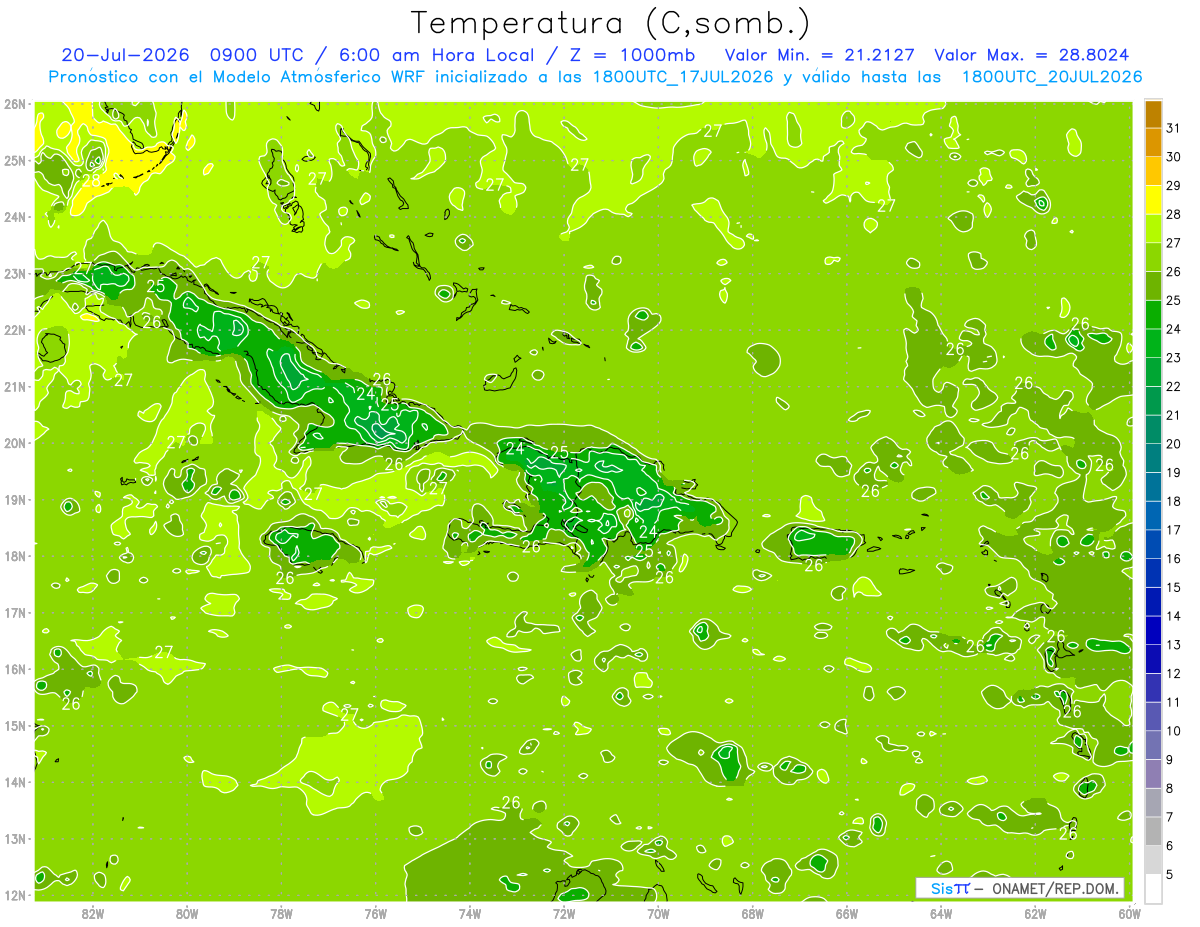Click the '17N' latitude axis label

15,612
